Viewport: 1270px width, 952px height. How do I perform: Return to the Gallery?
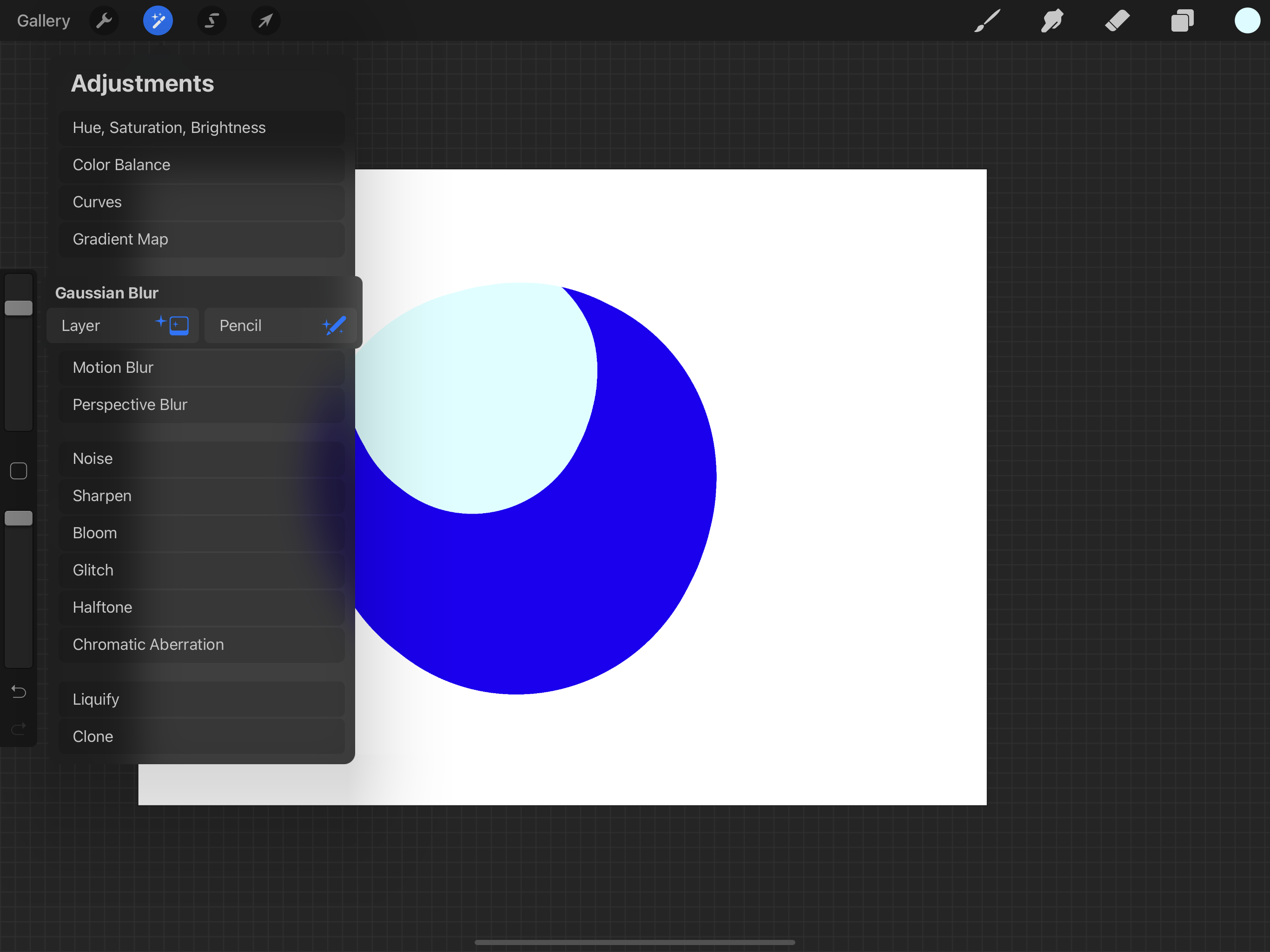tap(44, 21)
